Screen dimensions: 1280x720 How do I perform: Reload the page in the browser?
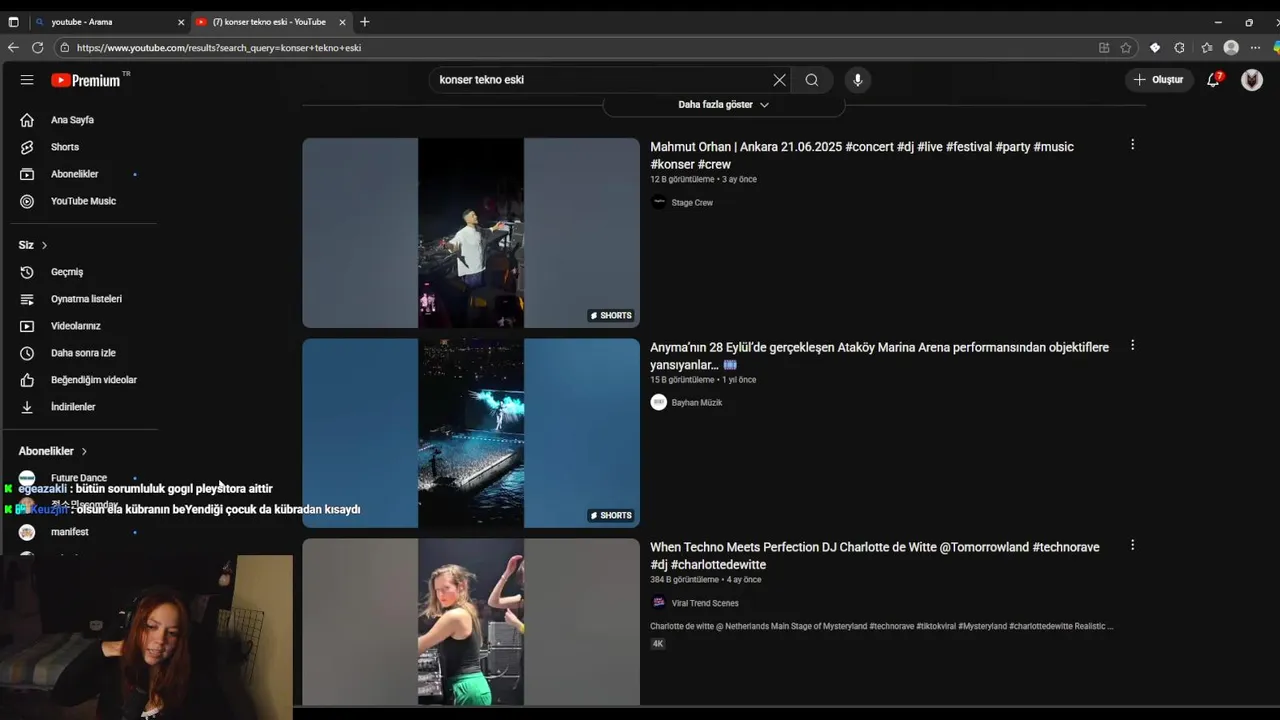pyautogui.click(x=38, y=48)
